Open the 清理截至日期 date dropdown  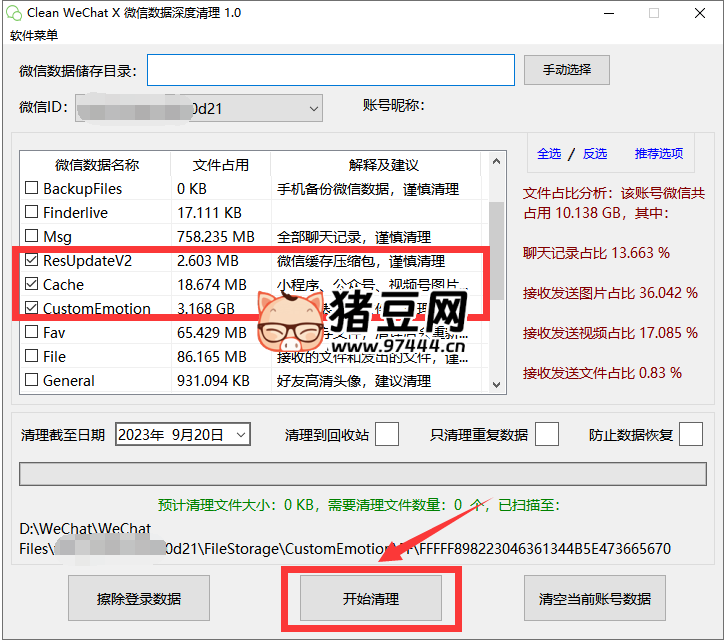coord(241,435)
